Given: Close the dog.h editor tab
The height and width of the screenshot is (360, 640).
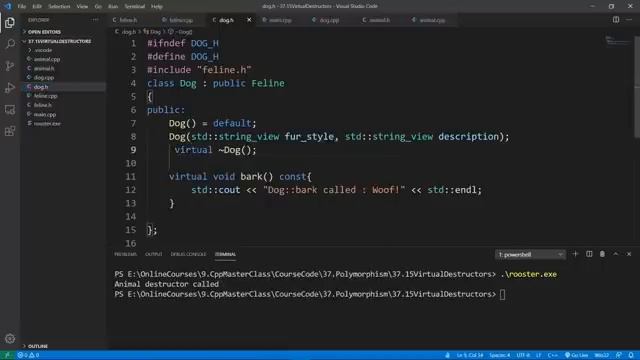Looking at the screenshot, I should [x=249, y=20].
